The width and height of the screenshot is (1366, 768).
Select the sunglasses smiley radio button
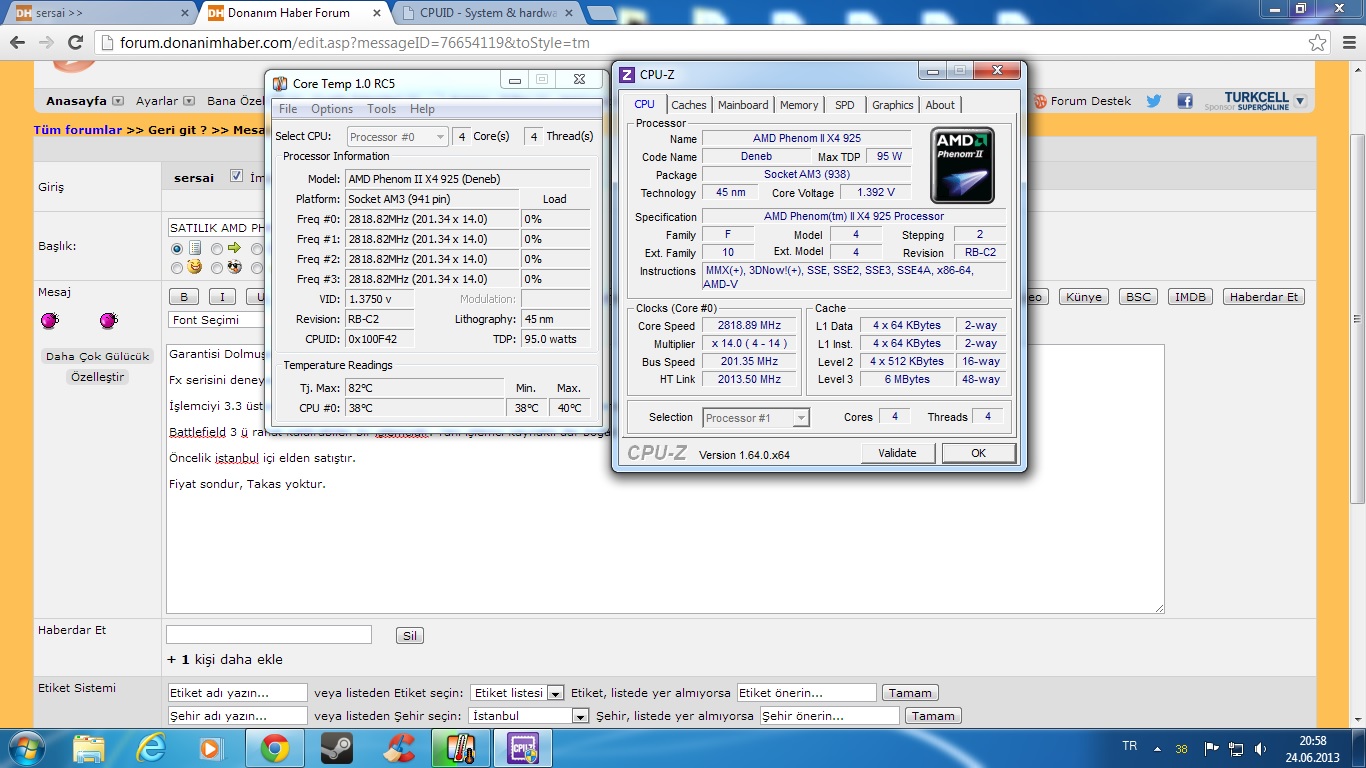(217, 268)
